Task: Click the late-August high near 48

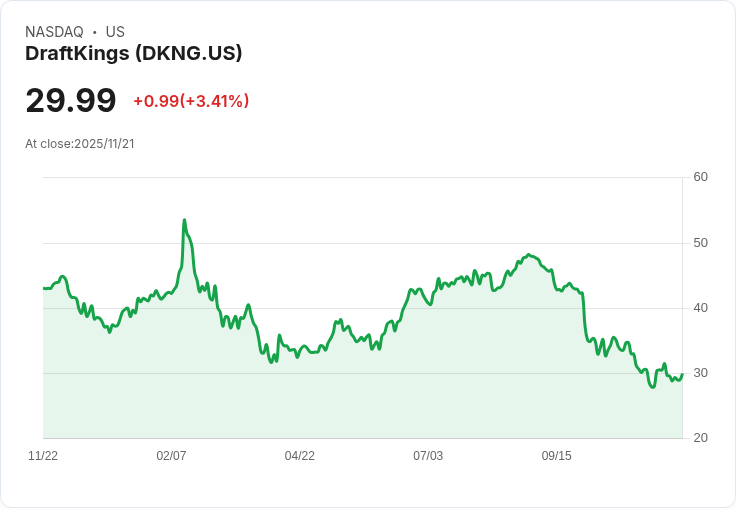Action: point(529,254)
